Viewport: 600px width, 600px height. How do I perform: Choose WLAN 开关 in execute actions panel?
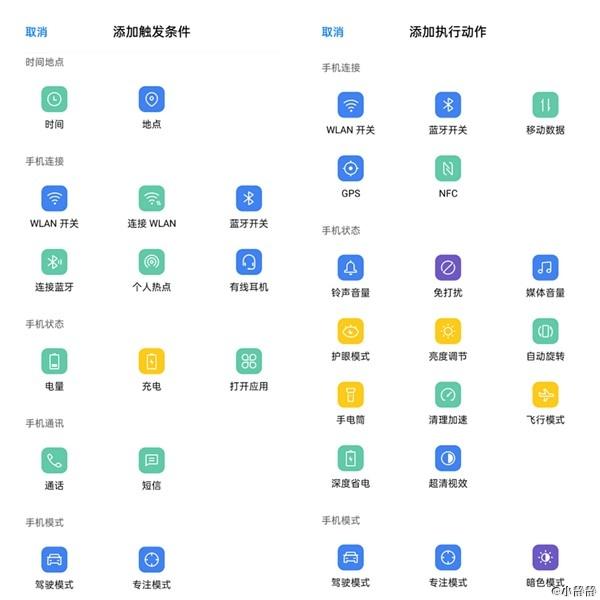tap(351, 105)
